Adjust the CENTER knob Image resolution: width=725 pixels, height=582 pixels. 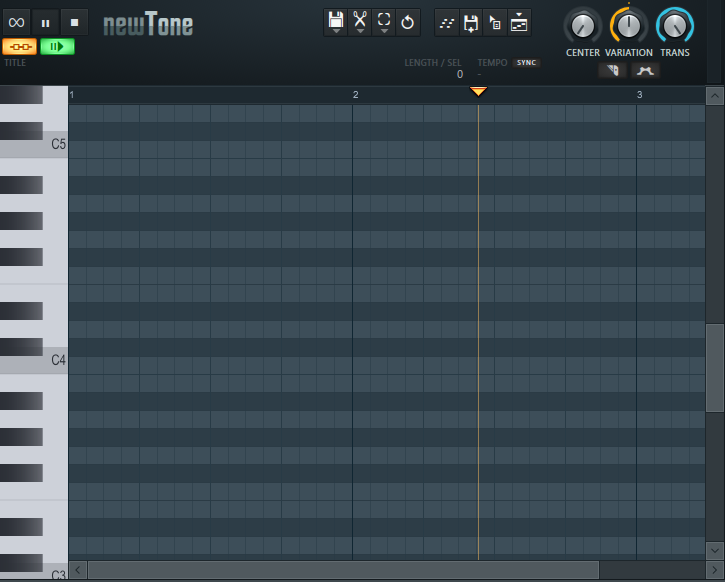click(583, 26)
